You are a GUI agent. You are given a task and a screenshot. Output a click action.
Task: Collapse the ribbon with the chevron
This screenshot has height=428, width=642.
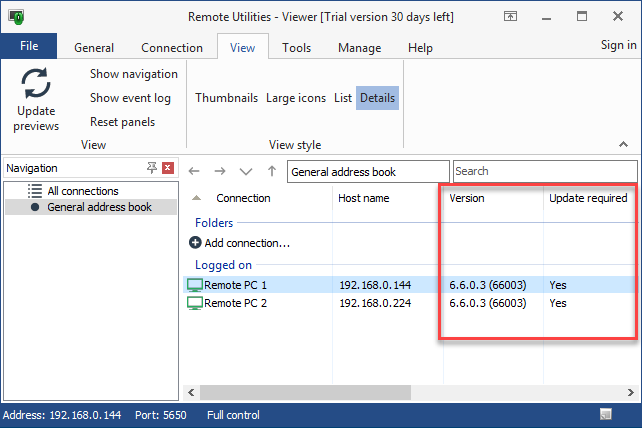pos(623,145)
